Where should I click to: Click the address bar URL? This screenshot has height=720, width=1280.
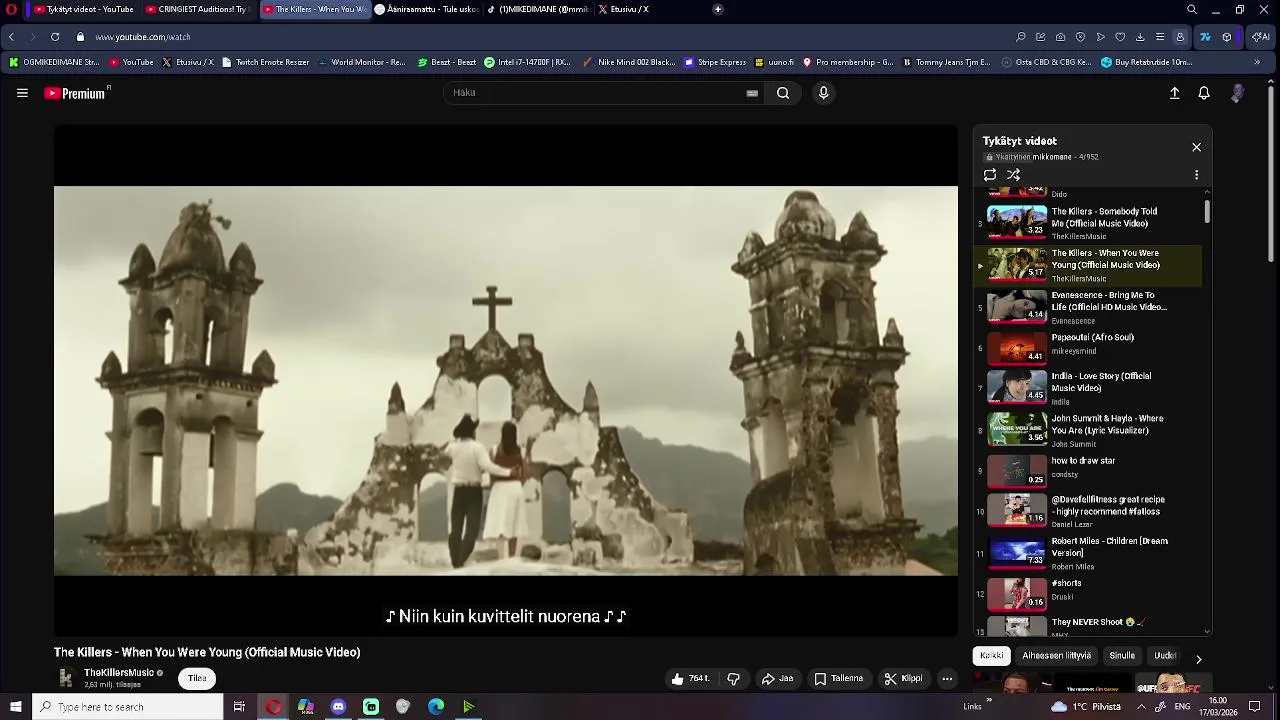coord(143,37)
